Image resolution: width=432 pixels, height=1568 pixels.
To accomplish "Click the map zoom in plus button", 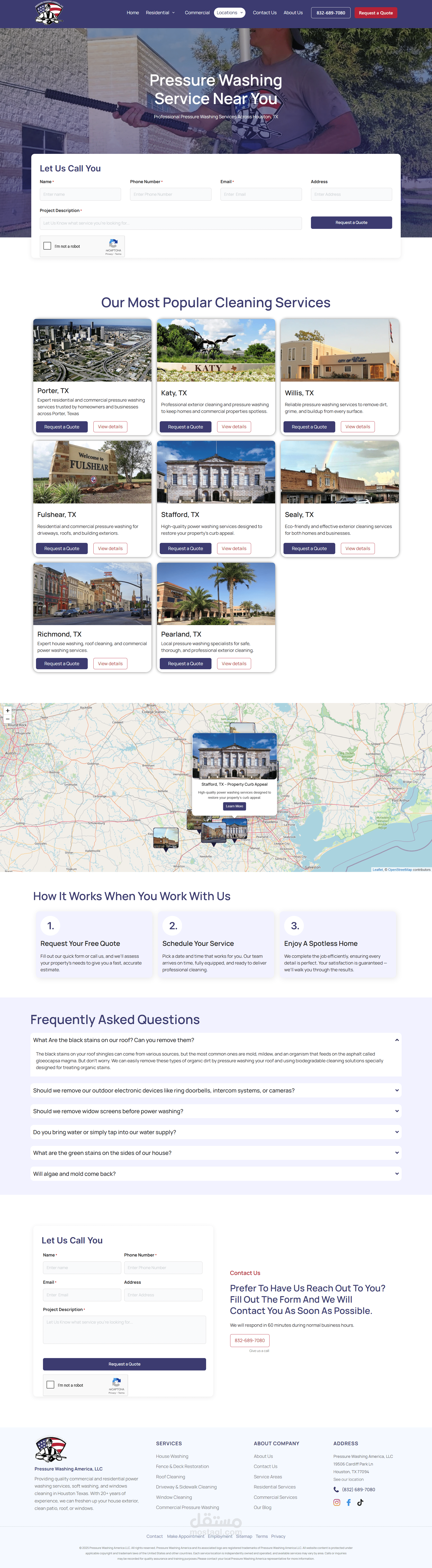I will coord(7,710).
